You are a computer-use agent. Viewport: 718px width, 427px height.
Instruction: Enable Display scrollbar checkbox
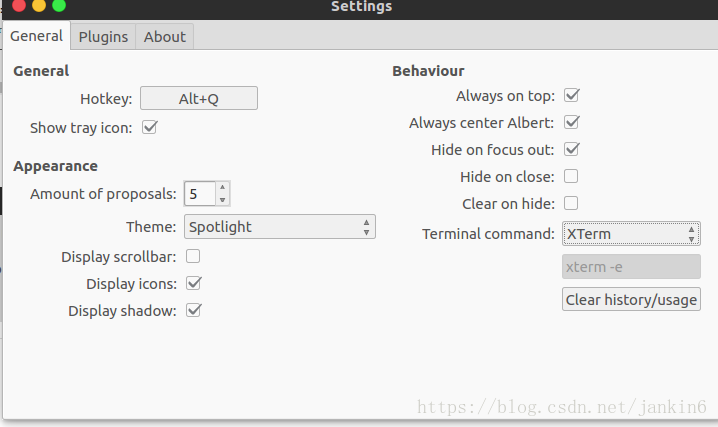point(193,256)
